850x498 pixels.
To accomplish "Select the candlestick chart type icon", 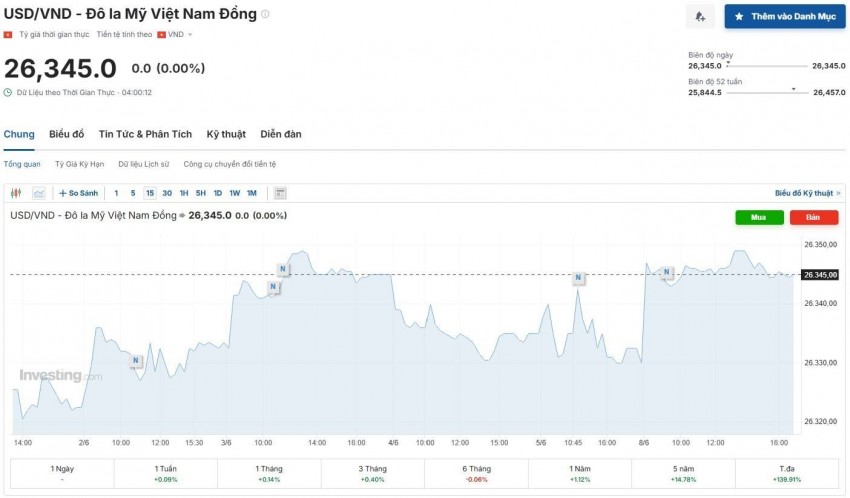I will [16, 193].
